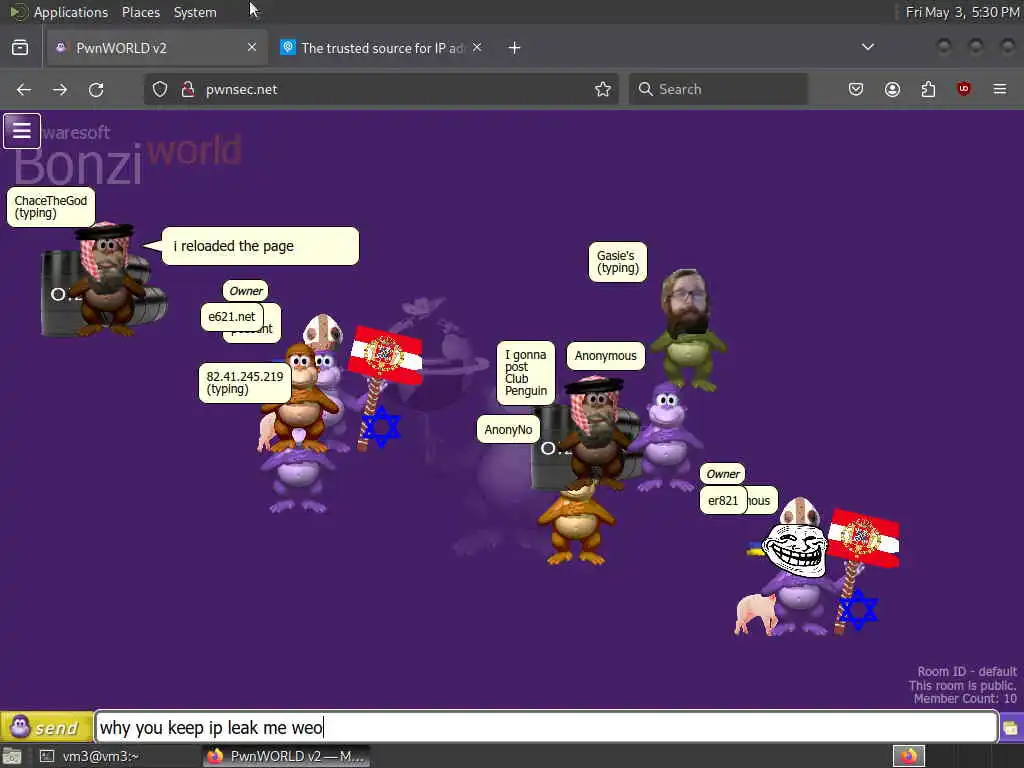Click the 'I gonna post Club Penguin' bubble
1024x768 pixels.
pyautogui.click(x=526, y=373)
